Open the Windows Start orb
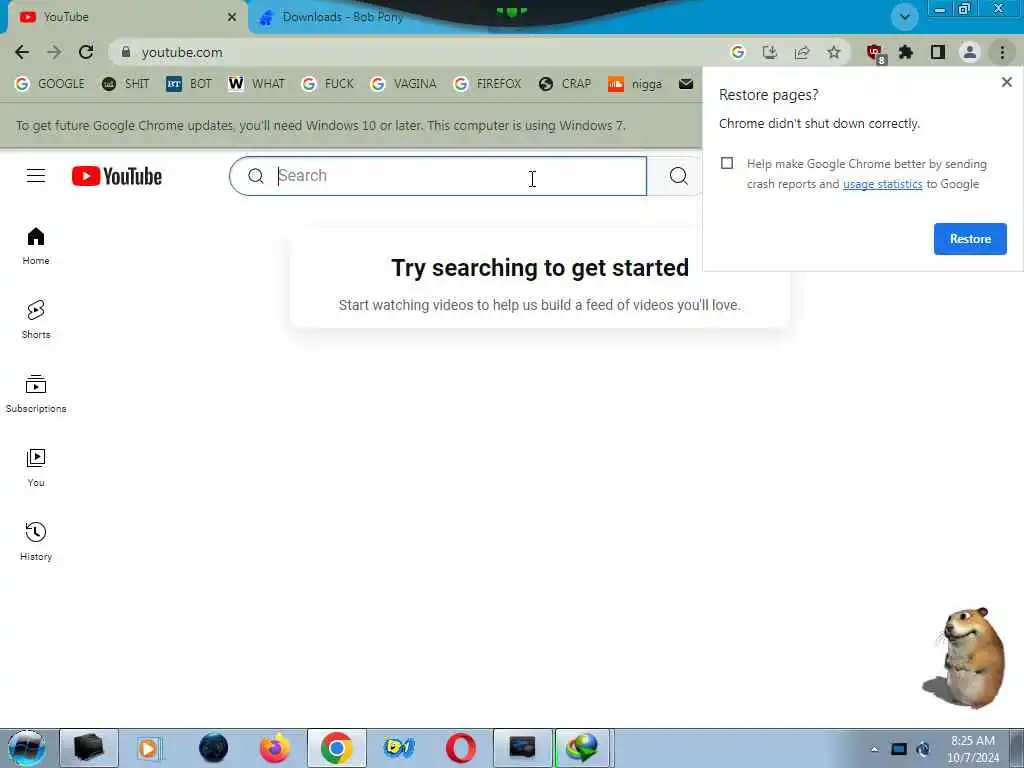 tap(27, 748)
